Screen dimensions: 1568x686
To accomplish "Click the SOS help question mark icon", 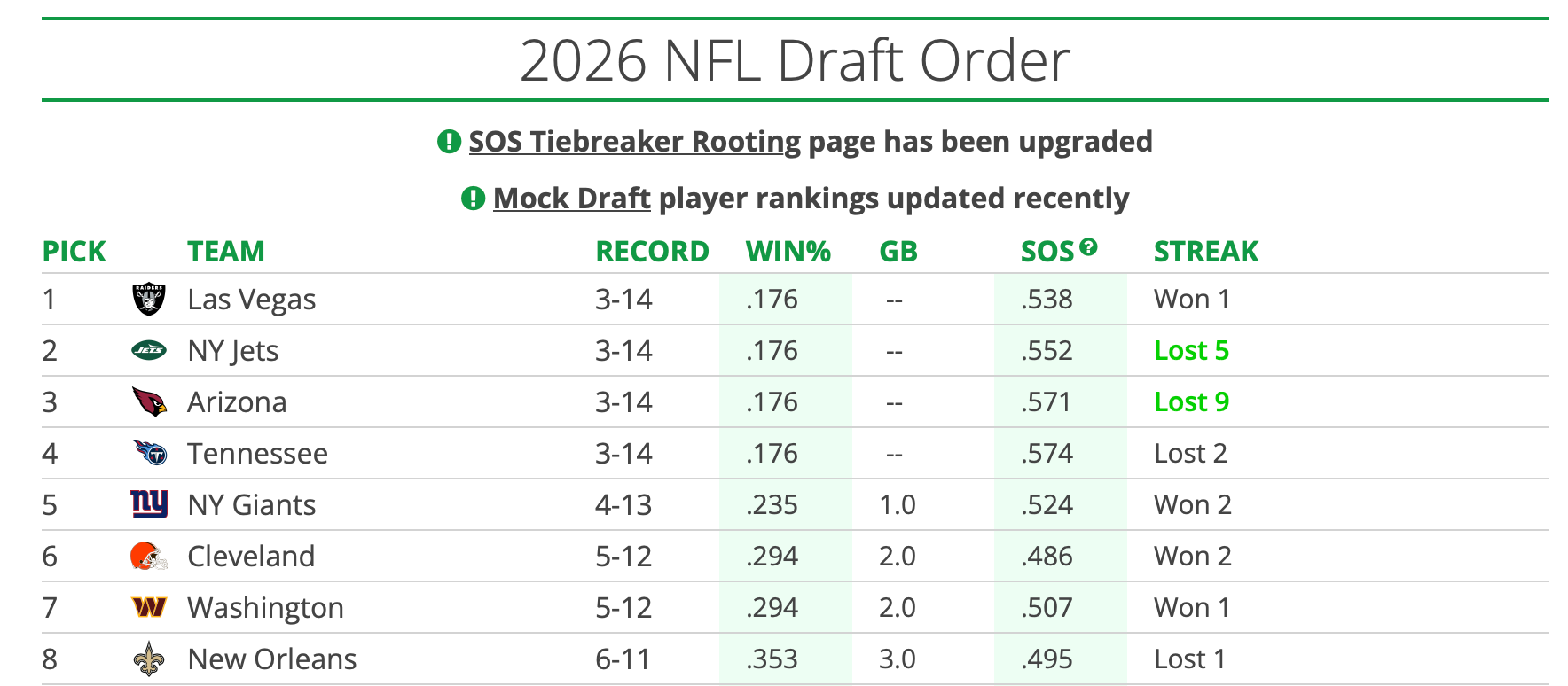I will point(1089,247).
